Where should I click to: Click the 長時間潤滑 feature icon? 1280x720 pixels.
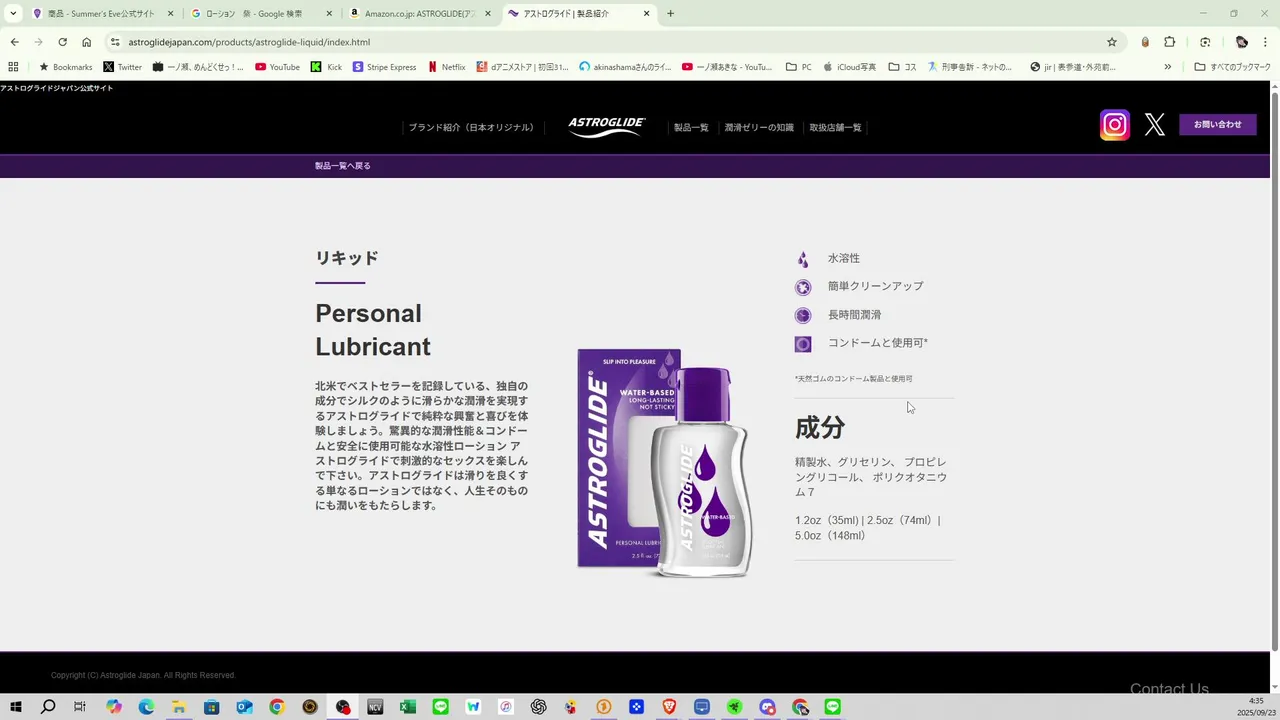click(803, 316)
